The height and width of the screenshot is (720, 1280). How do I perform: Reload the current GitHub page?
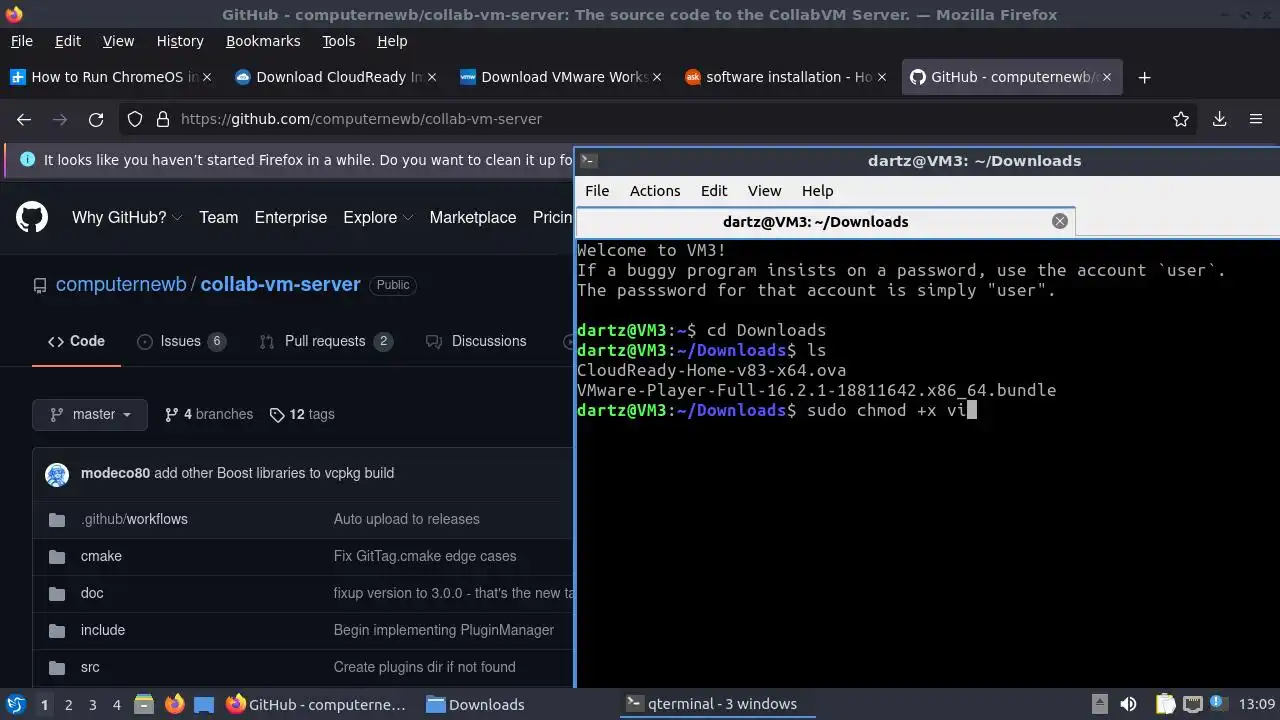click(x=96, y=119)
